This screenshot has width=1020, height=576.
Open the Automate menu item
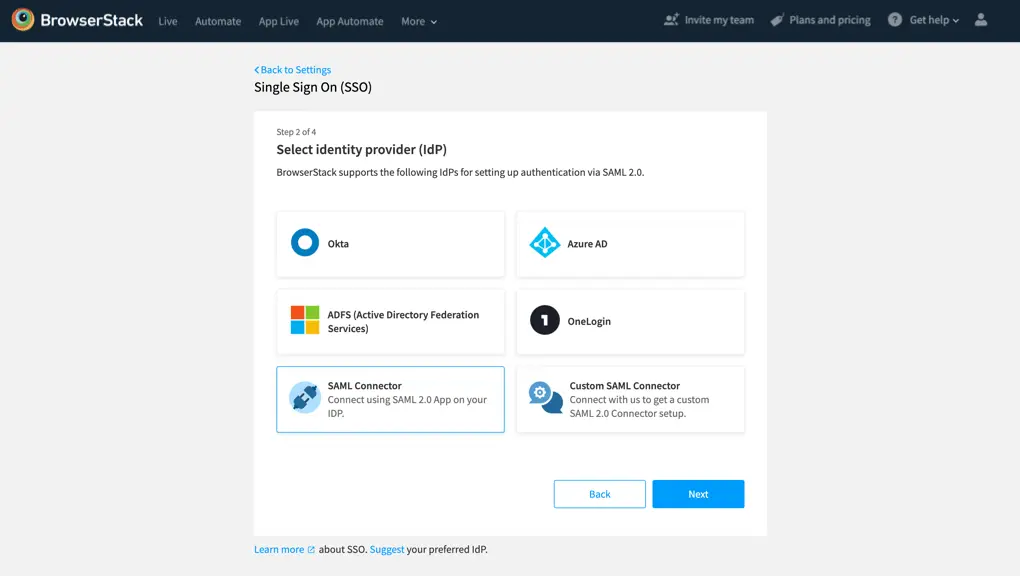(218, 21)
